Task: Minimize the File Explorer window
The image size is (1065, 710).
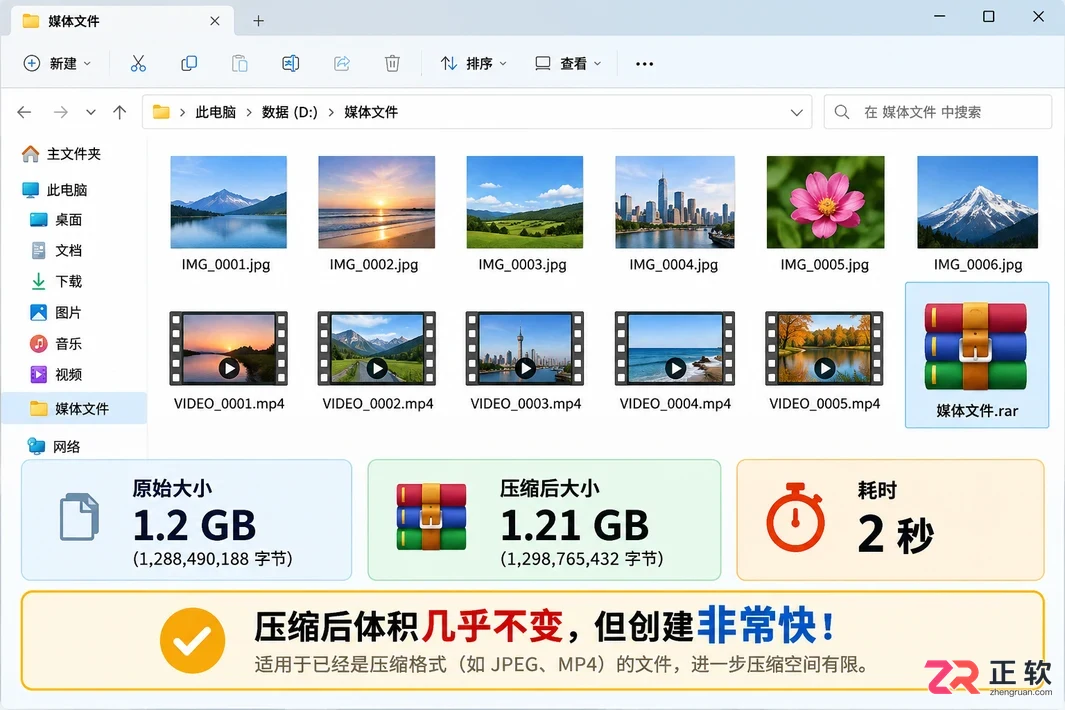Action: coord(939,17)
